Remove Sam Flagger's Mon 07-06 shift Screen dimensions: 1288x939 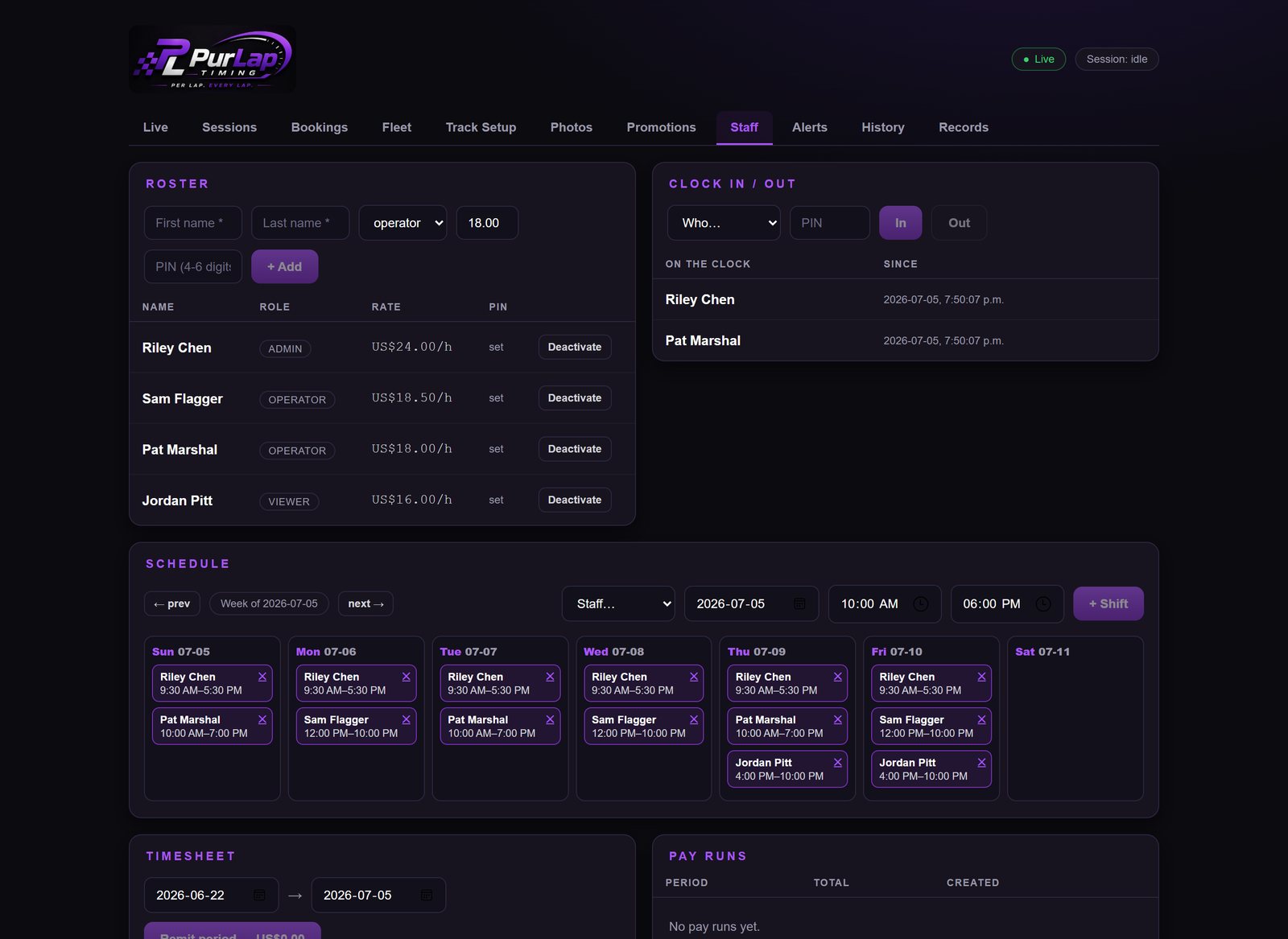click(406, 719)
